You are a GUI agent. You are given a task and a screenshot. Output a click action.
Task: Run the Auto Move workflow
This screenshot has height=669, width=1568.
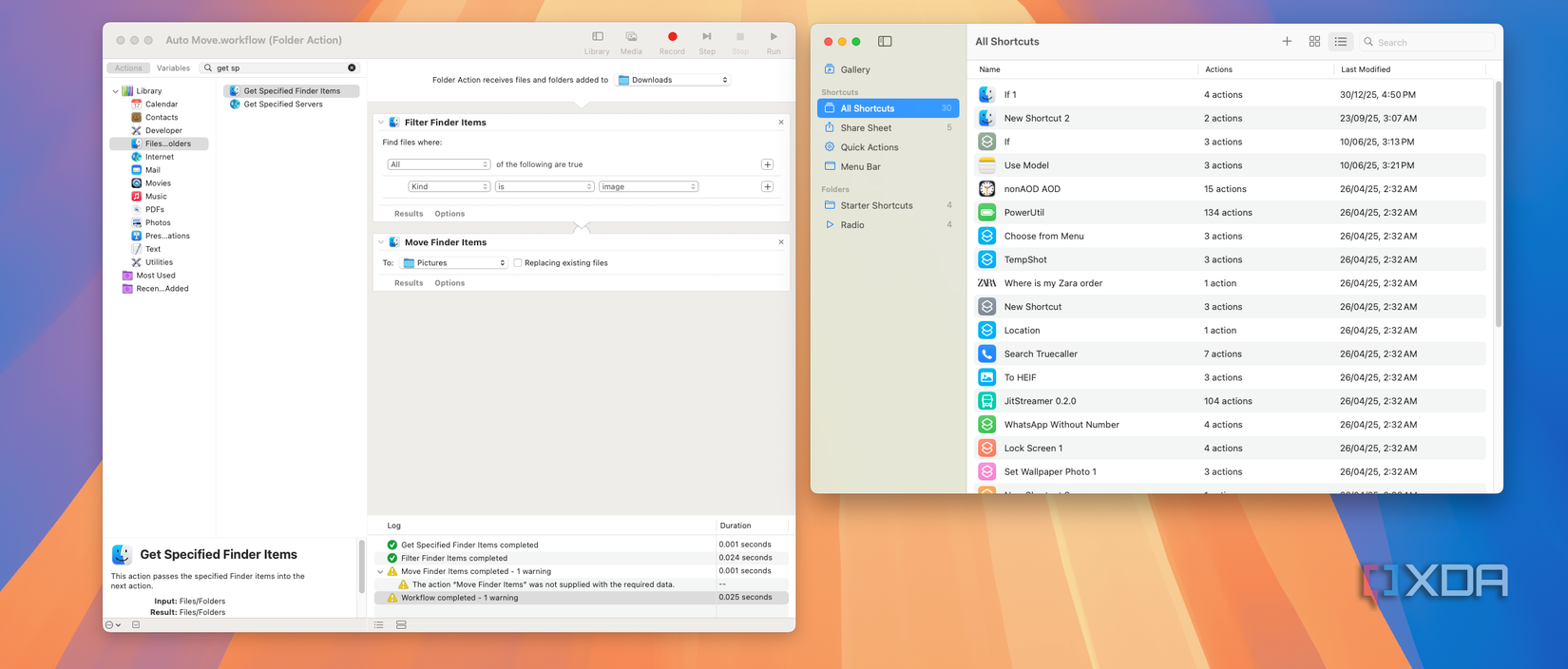[774, 37]
